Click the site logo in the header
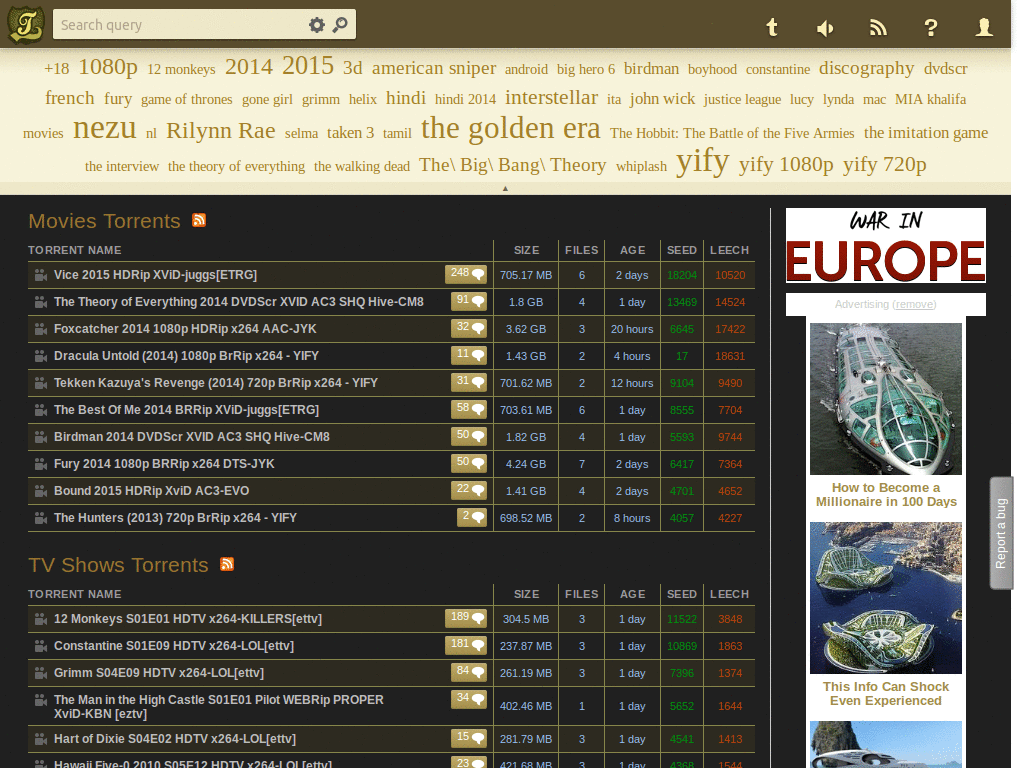1024x768 pixels. pos(26,25)
